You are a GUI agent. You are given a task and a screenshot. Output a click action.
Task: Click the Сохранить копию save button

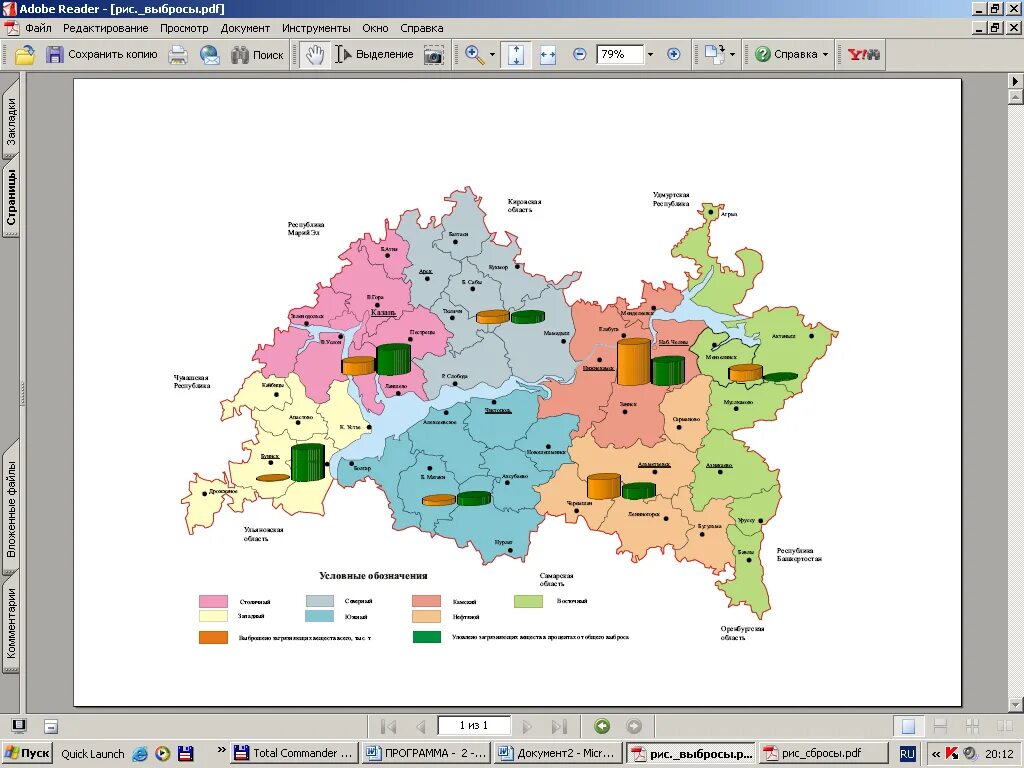102,55
